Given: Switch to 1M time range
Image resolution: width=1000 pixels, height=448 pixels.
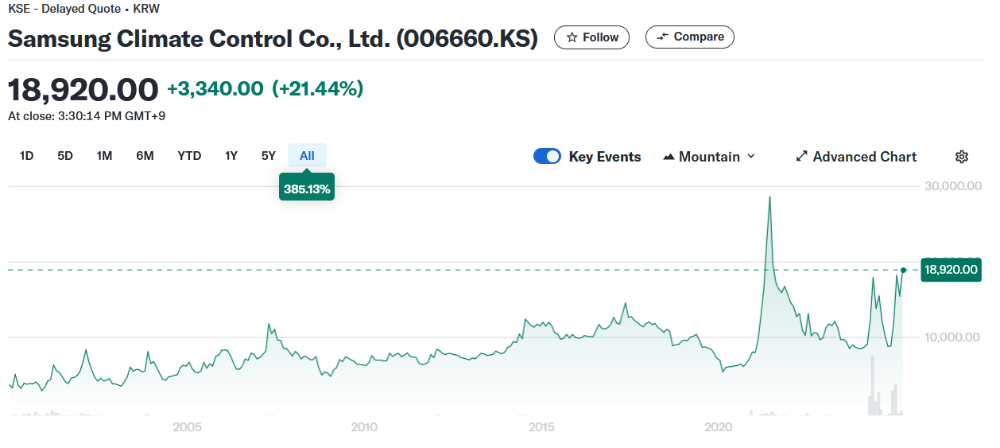Looking at the screenshot, I should click(x=104, y=156).
